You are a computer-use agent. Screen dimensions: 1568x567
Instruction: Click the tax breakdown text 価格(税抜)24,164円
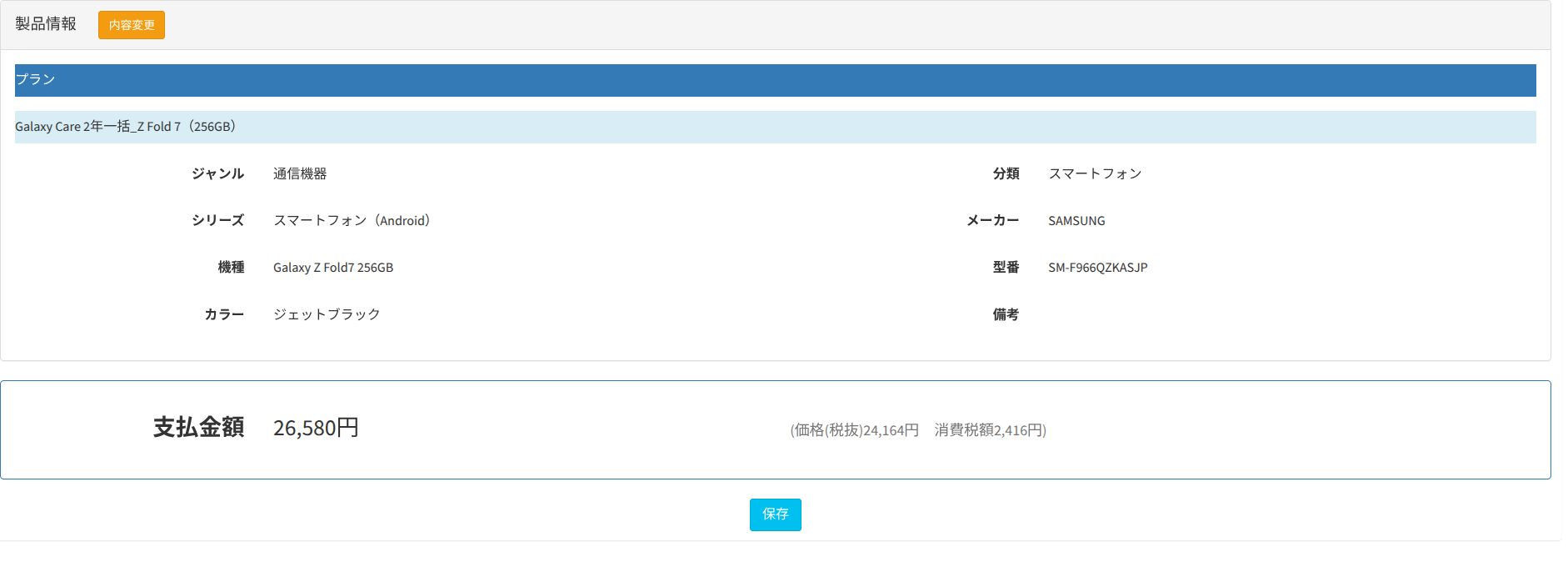pos(855,430)
